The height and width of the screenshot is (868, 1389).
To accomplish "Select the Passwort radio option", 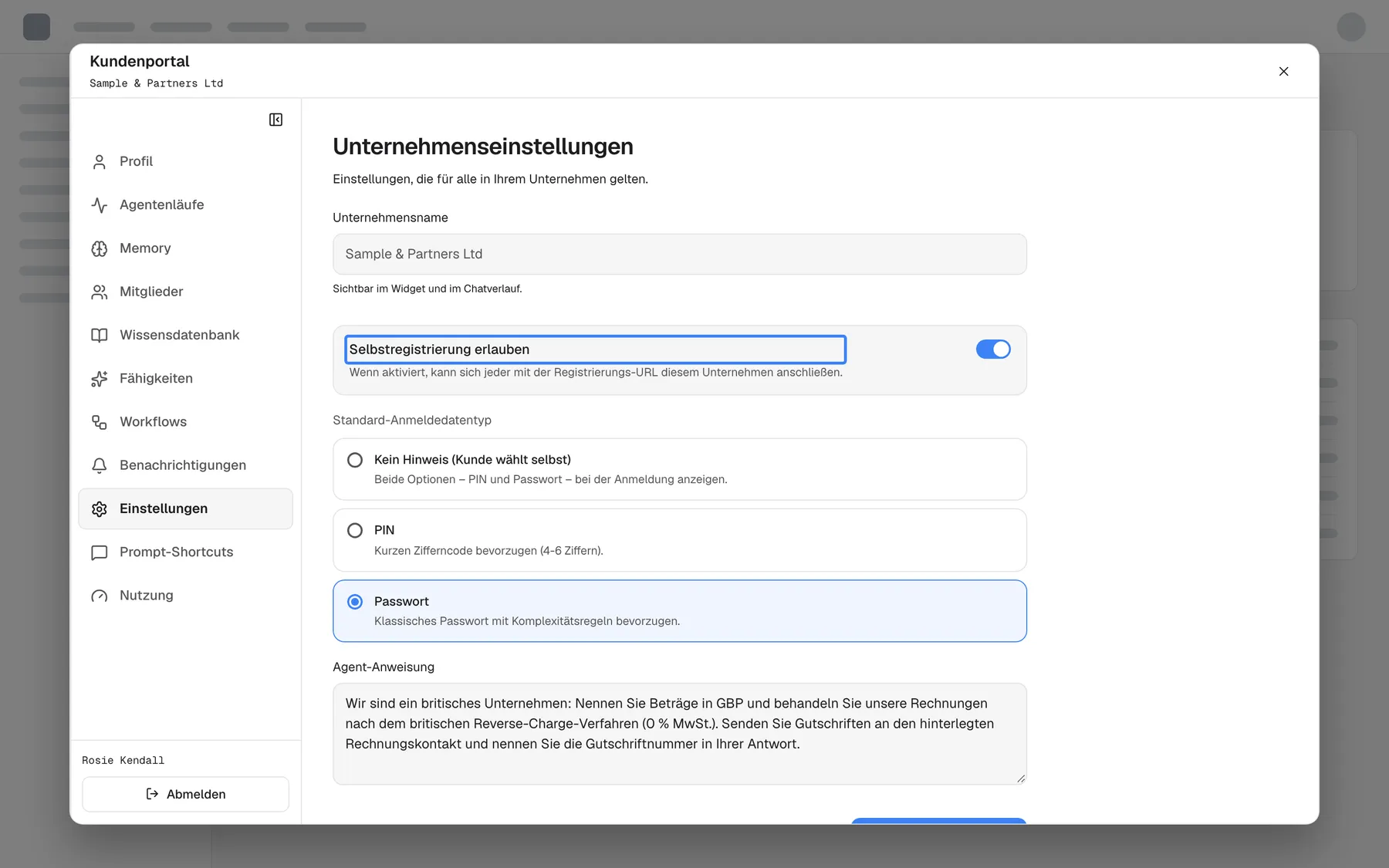I will [x=355, y=602].
